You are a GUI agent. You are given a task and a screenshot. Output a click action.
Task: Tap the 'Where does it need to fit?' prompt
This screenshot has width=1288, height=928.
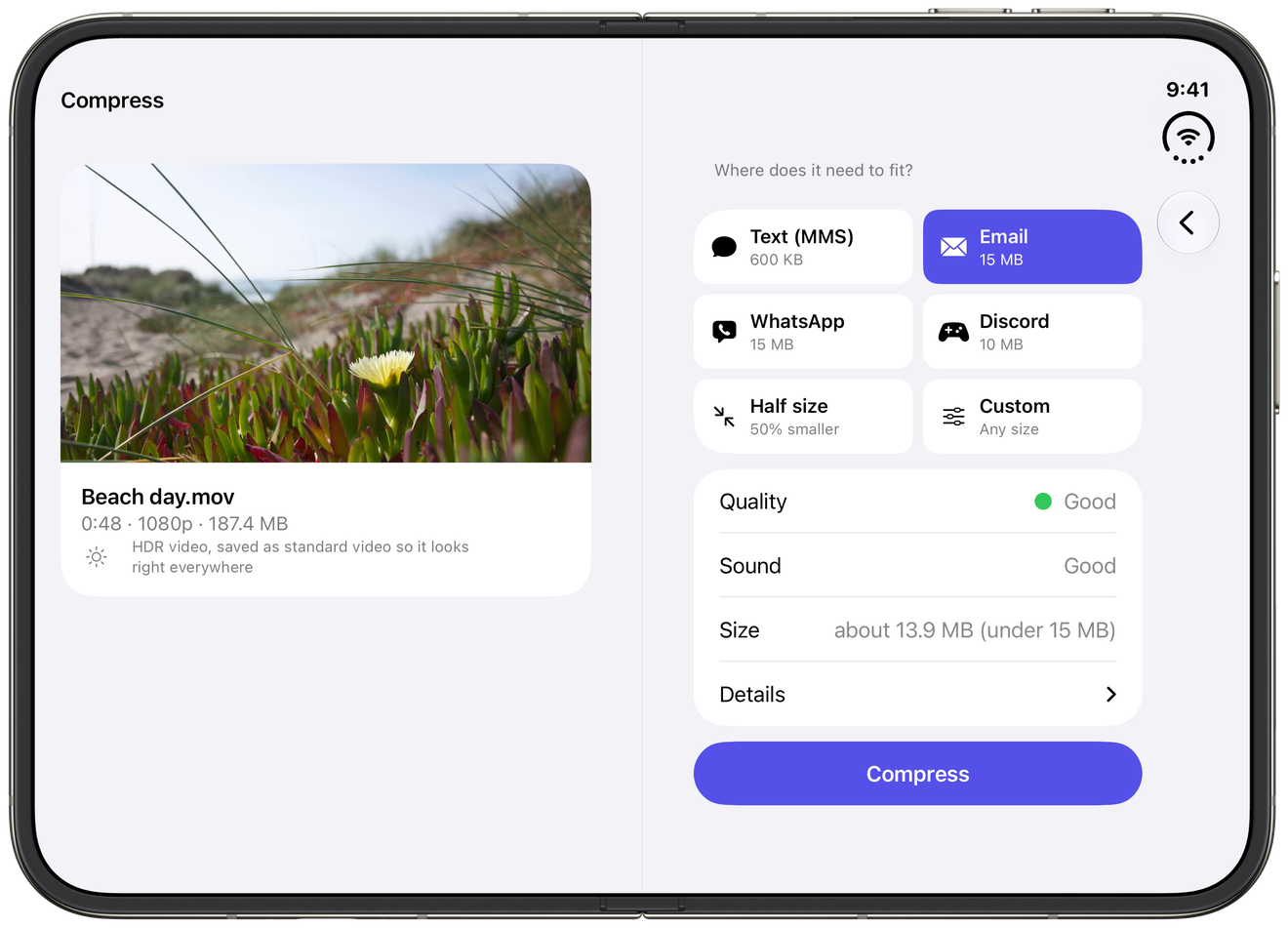[814, 171]
